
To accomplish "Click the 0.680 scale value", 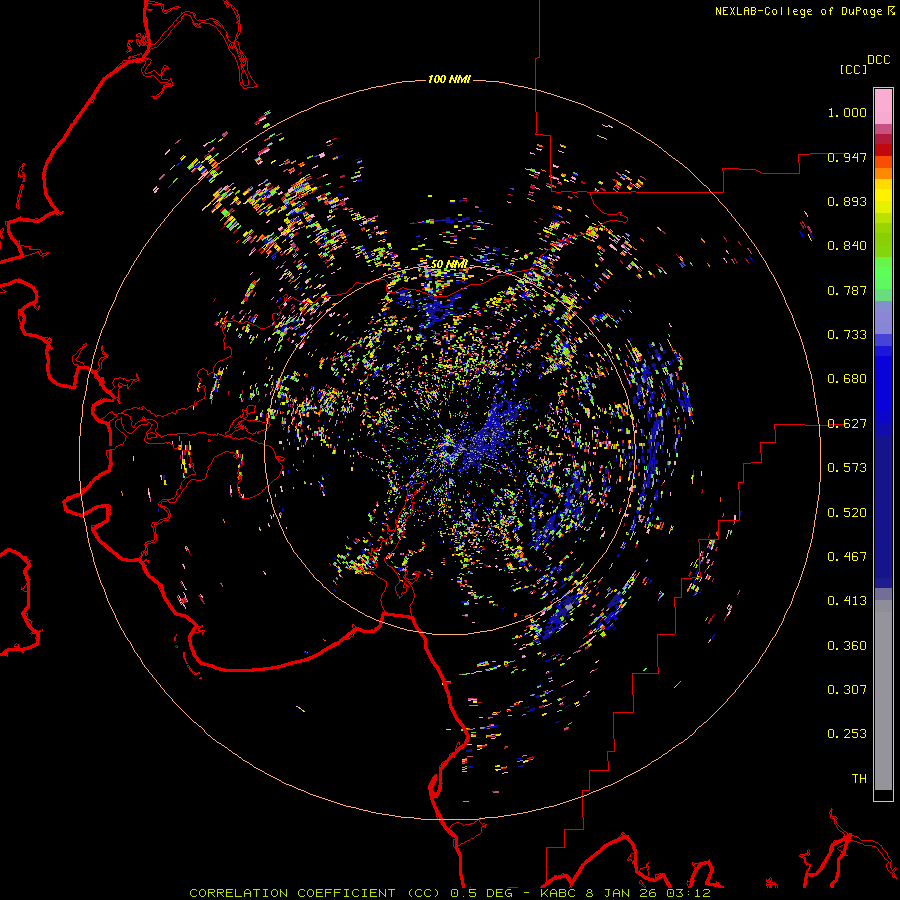I will click(x=847, y=379).
